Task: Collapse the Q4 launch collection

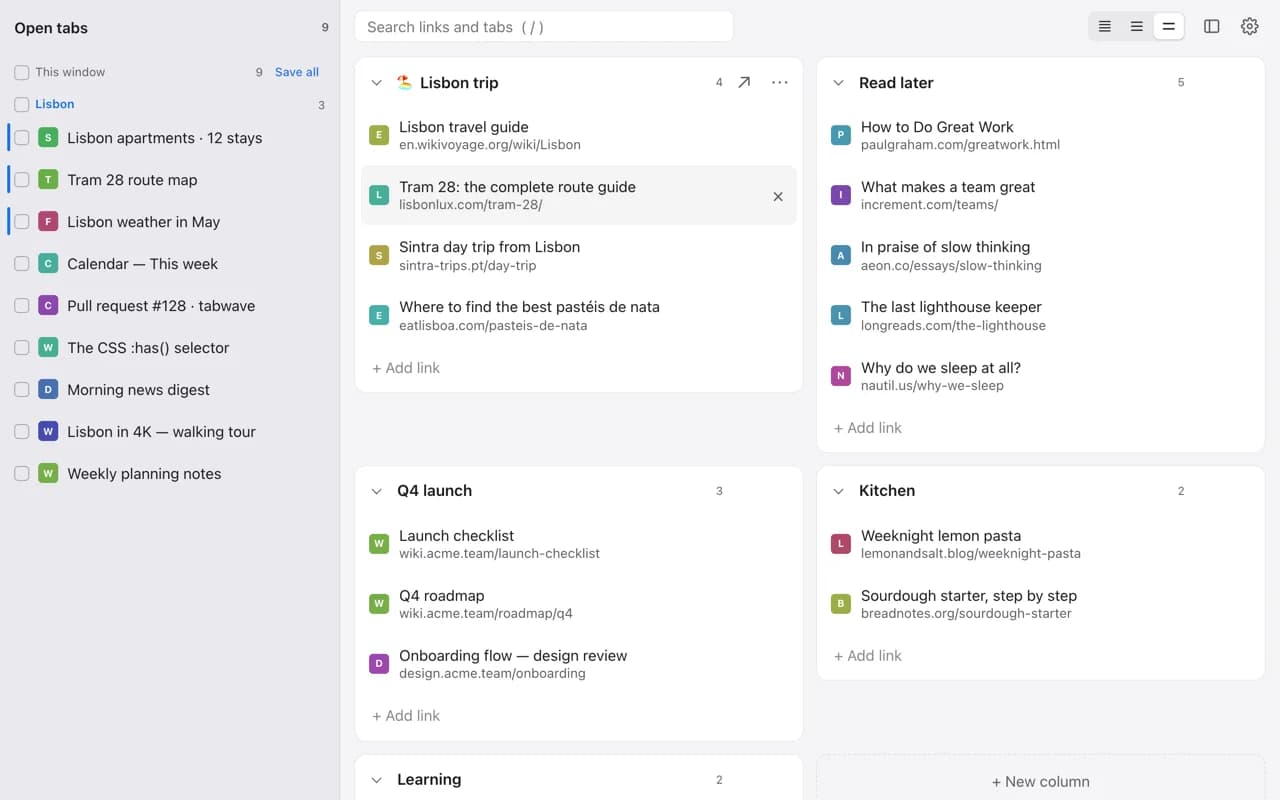Action: pos(377,491)
